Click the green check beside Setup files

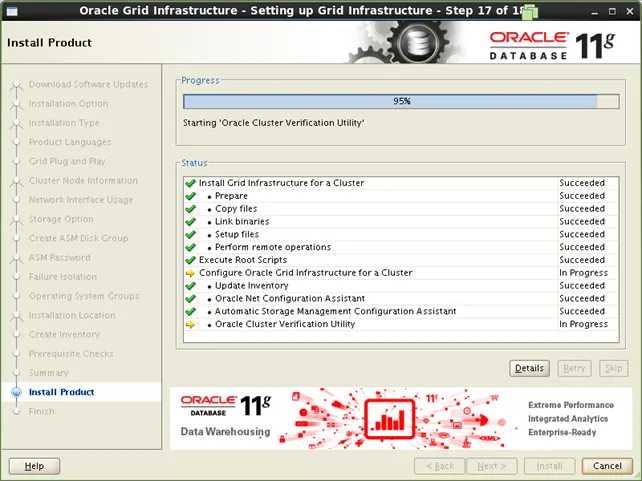(x=190, y=235)
